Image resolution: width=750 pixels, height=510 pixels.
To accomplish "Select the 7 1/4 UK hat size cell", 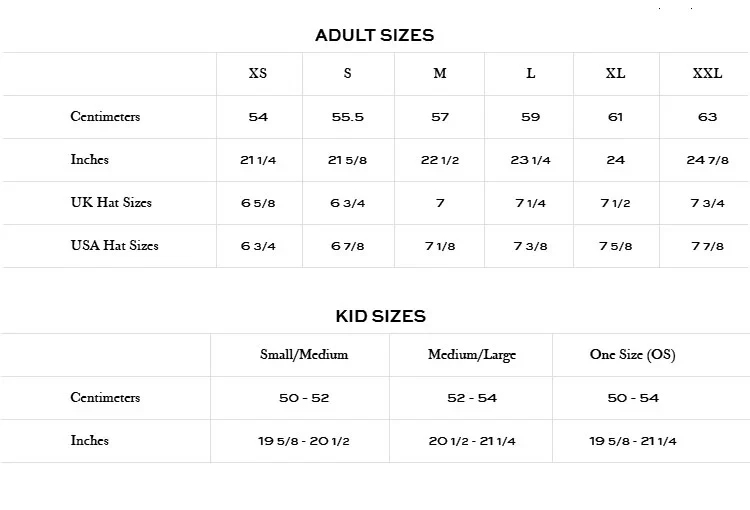I will click(x=530, y=203).
